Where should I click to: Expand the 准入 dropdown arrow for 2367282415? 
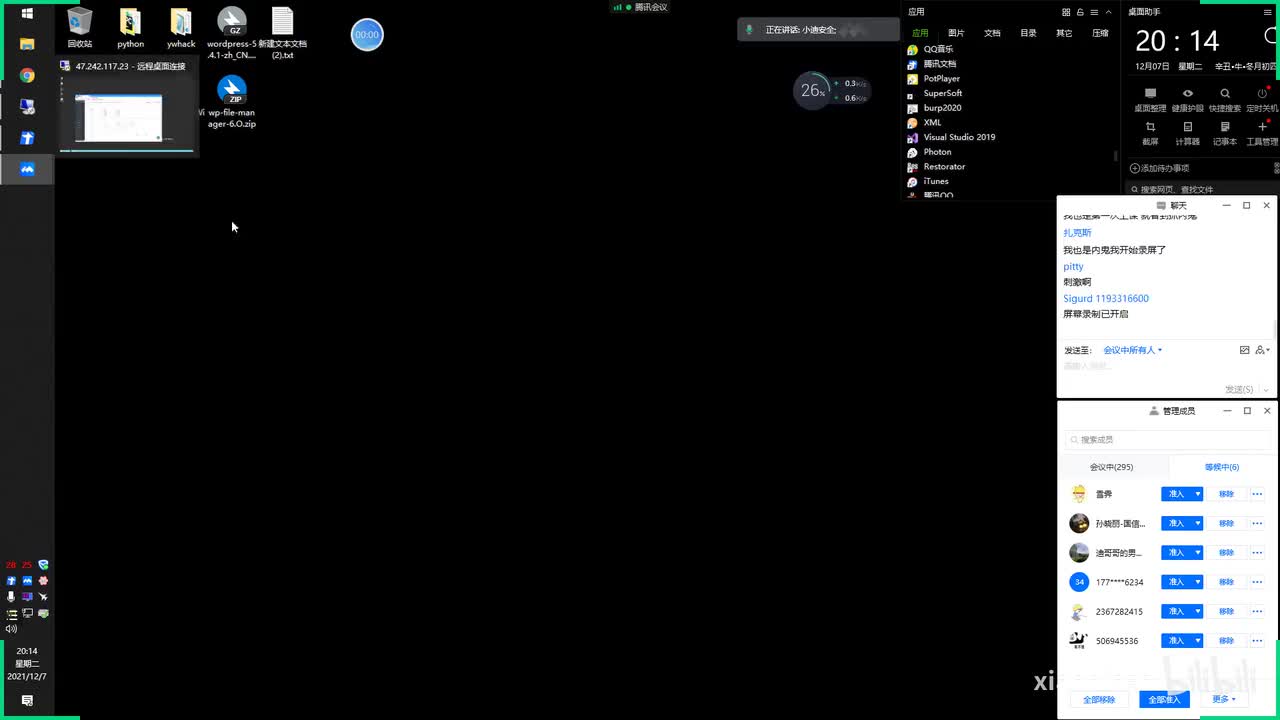[x=1198, y=611]
